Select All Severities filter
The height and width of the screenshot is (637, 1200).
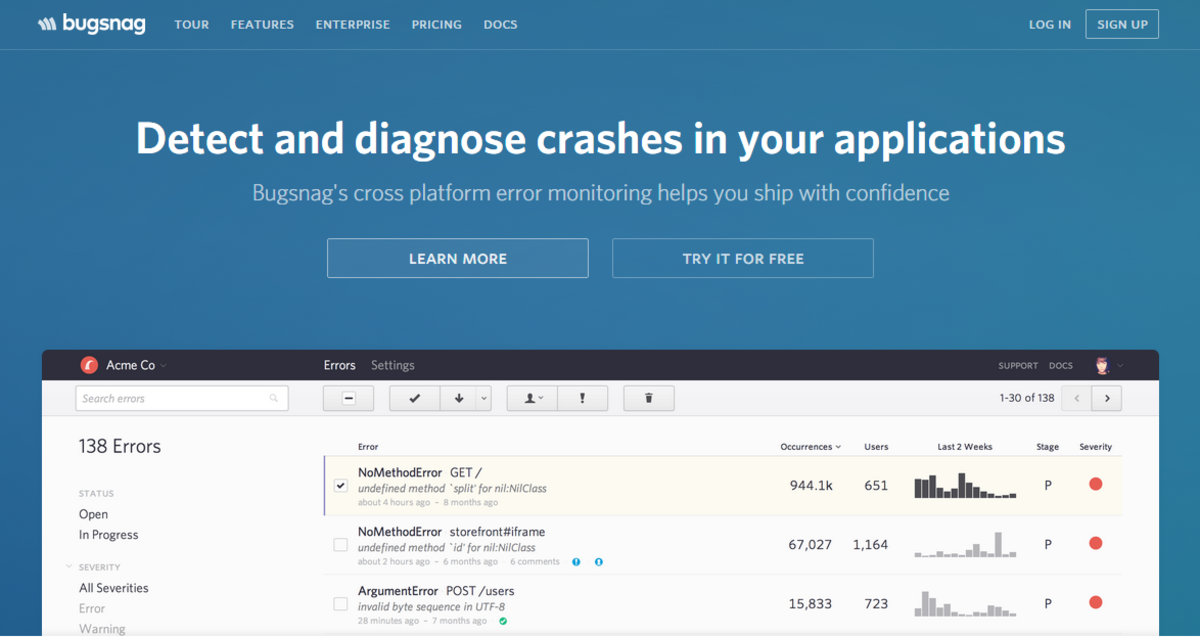(x=114, y=588)
